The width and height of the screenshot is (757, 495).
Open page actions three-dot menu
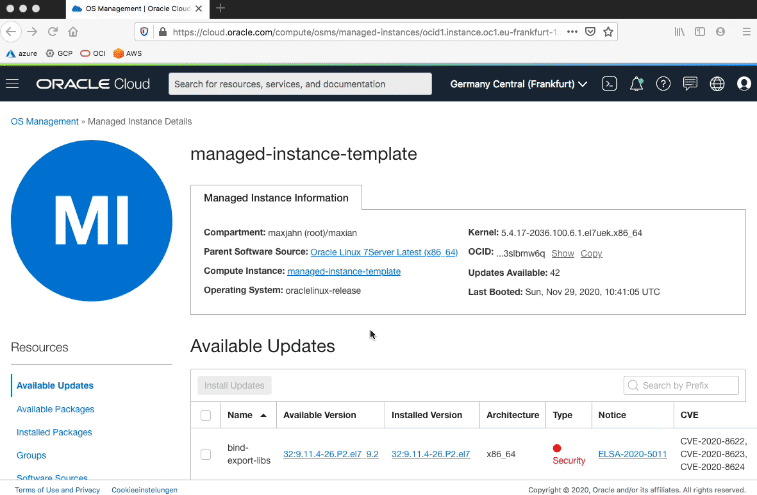pyautogui.click(x=572, y=32)
